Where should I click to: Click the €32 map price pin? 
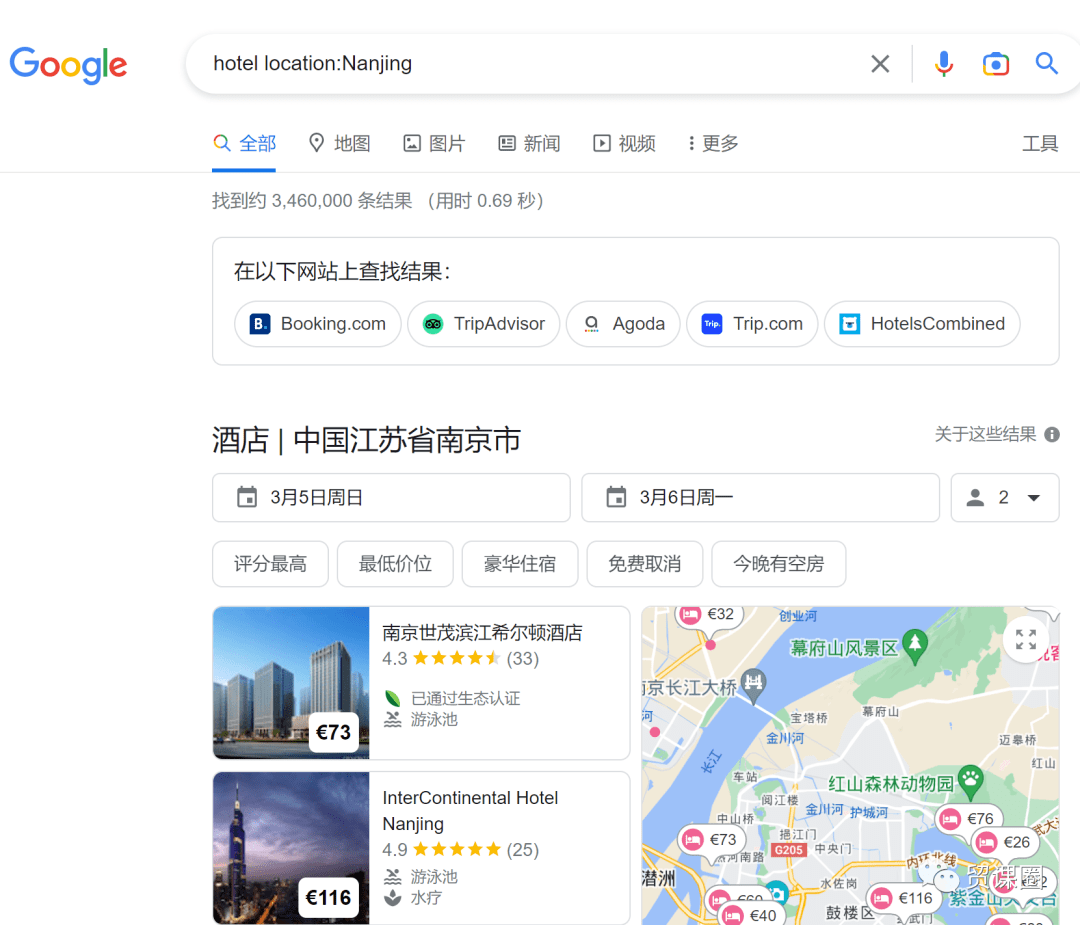click(709, 614)
